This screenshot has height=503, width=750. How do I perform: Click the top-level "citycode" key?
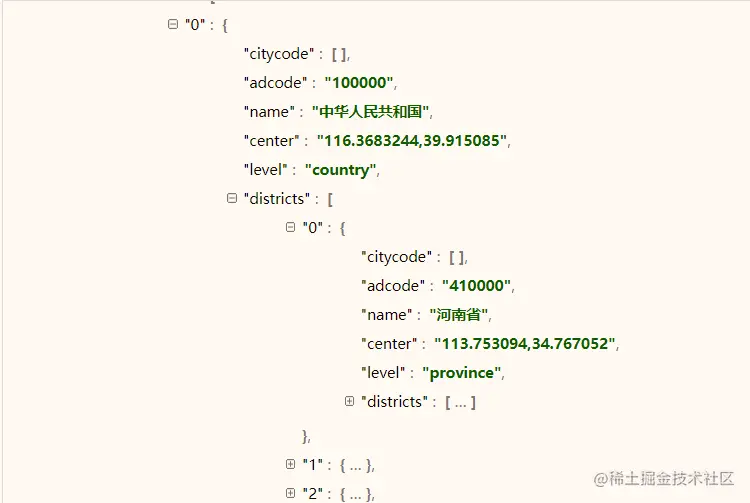[x=278, y=53]
